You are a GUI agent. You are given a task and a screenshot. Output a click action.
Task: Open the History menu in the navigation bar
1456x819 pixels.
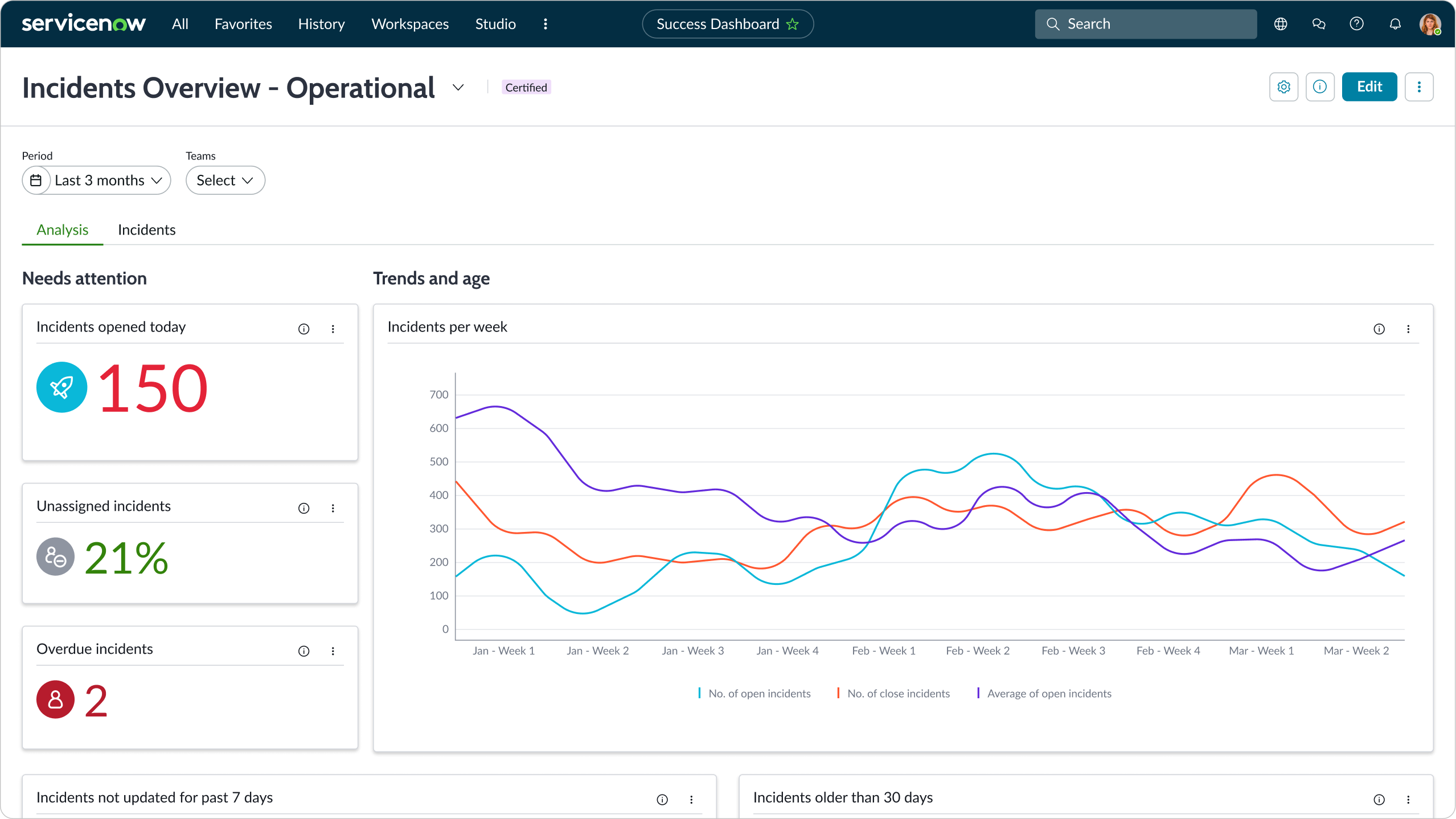coord(321,23)
